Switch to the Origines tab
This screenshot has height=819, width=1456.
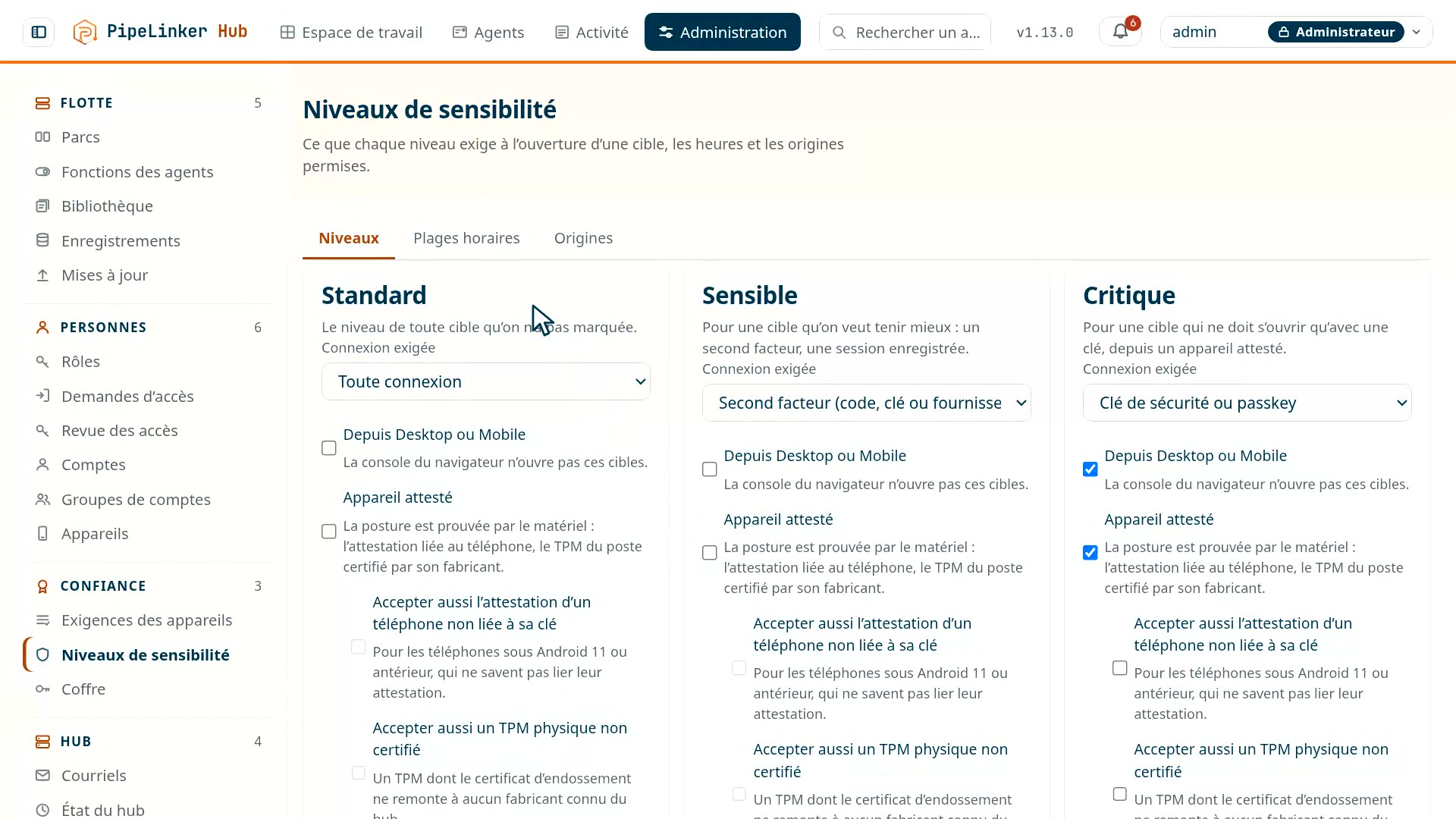583,238
